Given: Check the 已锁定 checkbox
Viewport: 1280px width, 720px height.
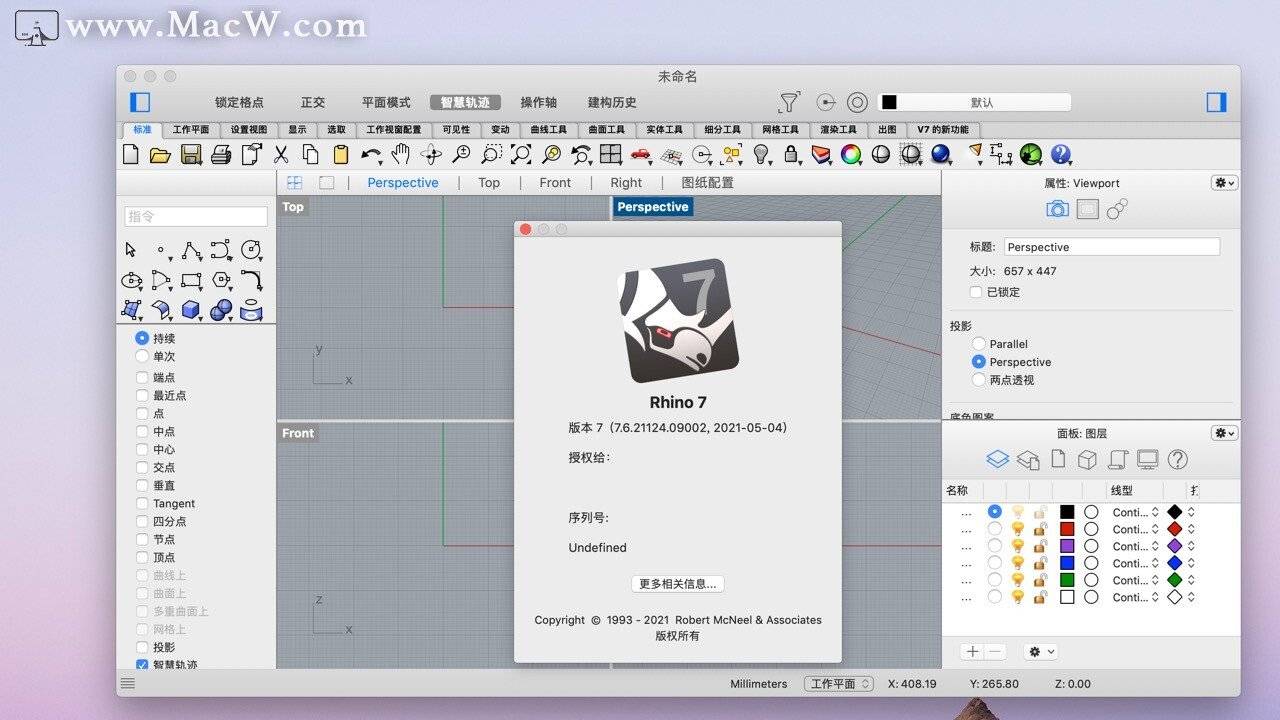Looking at the screenshot, I should tap(976, 292).
